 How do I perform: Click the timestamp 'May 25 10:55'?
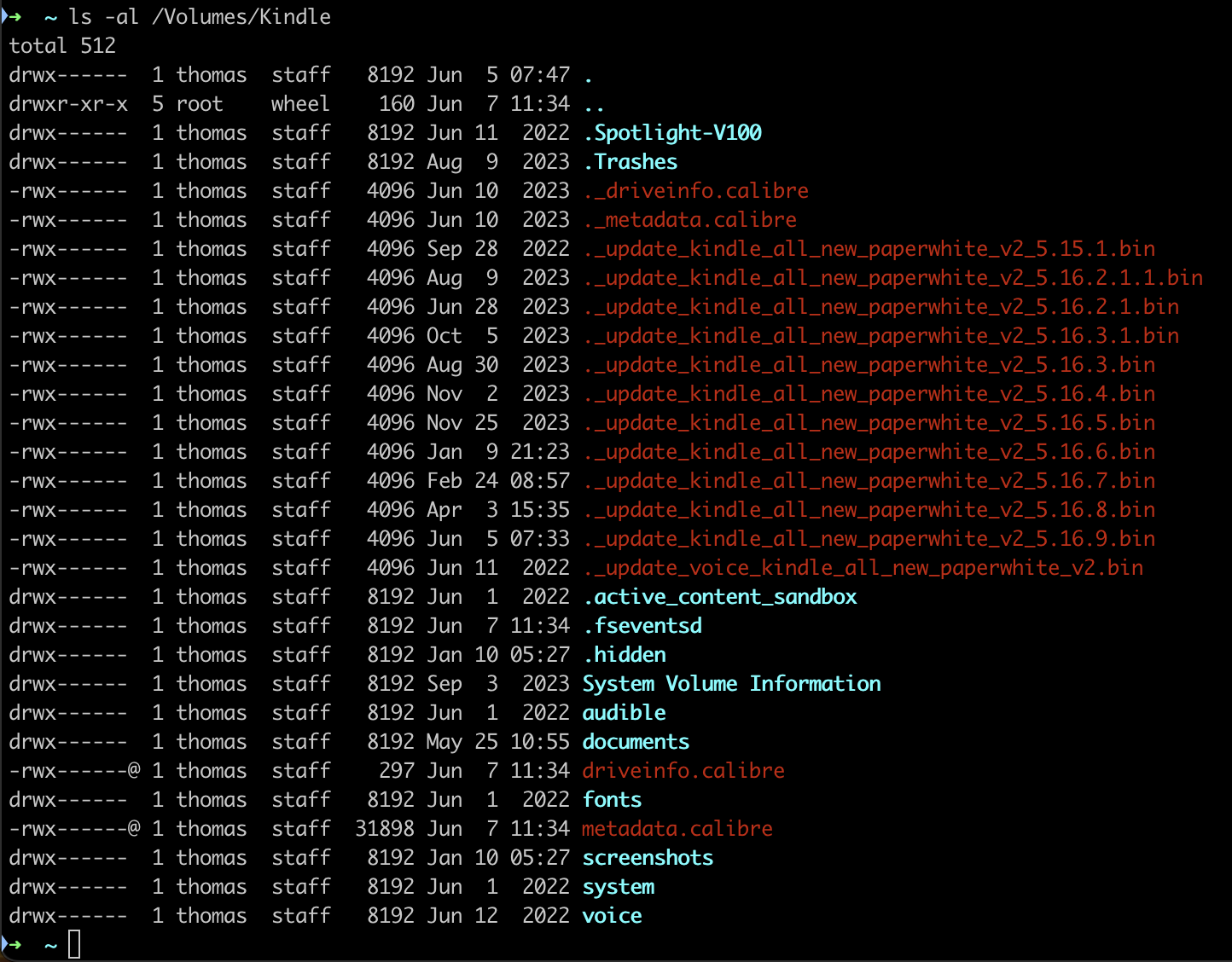coord(498,742)
